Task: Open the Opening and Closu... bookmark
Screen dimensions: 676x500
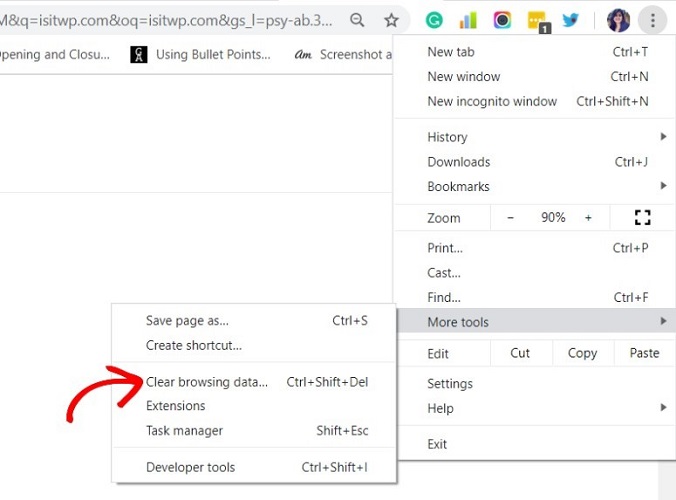Action: [55, 55]
